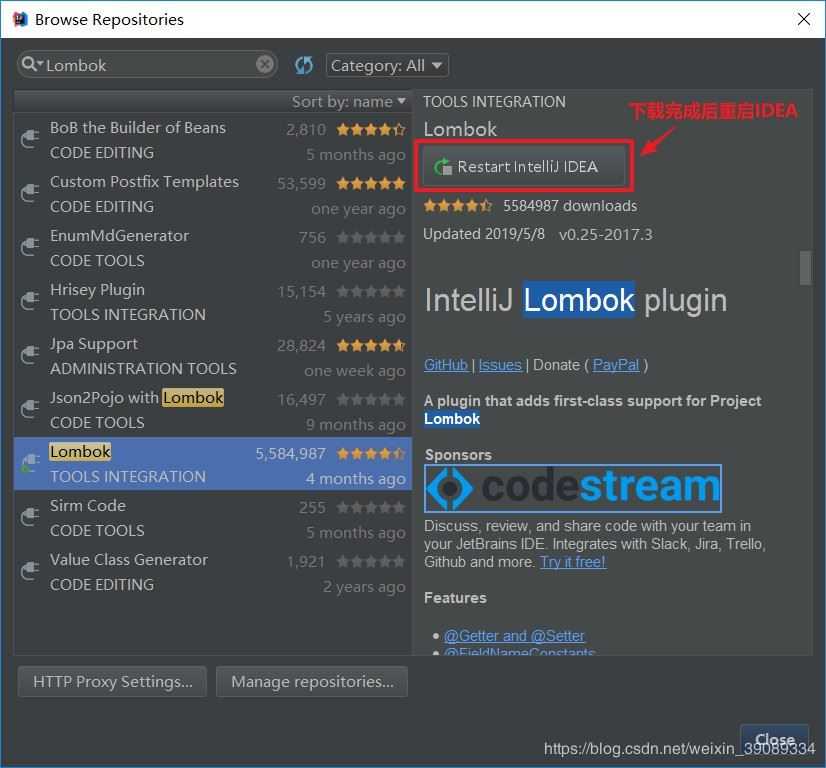Open the @Getter and @Setter feature link

coord(514,636)
